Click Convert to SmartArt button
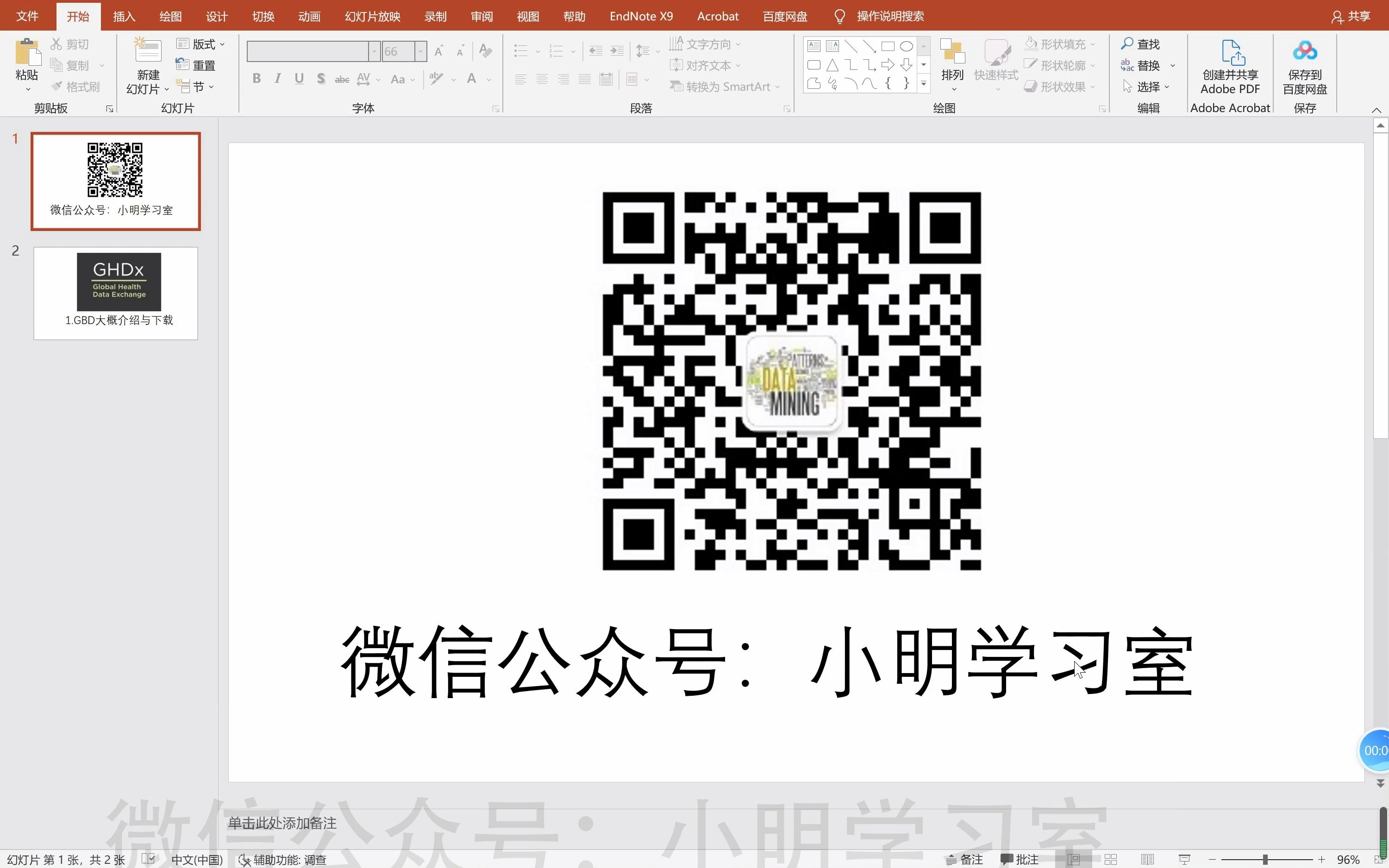 click(725, 87)
